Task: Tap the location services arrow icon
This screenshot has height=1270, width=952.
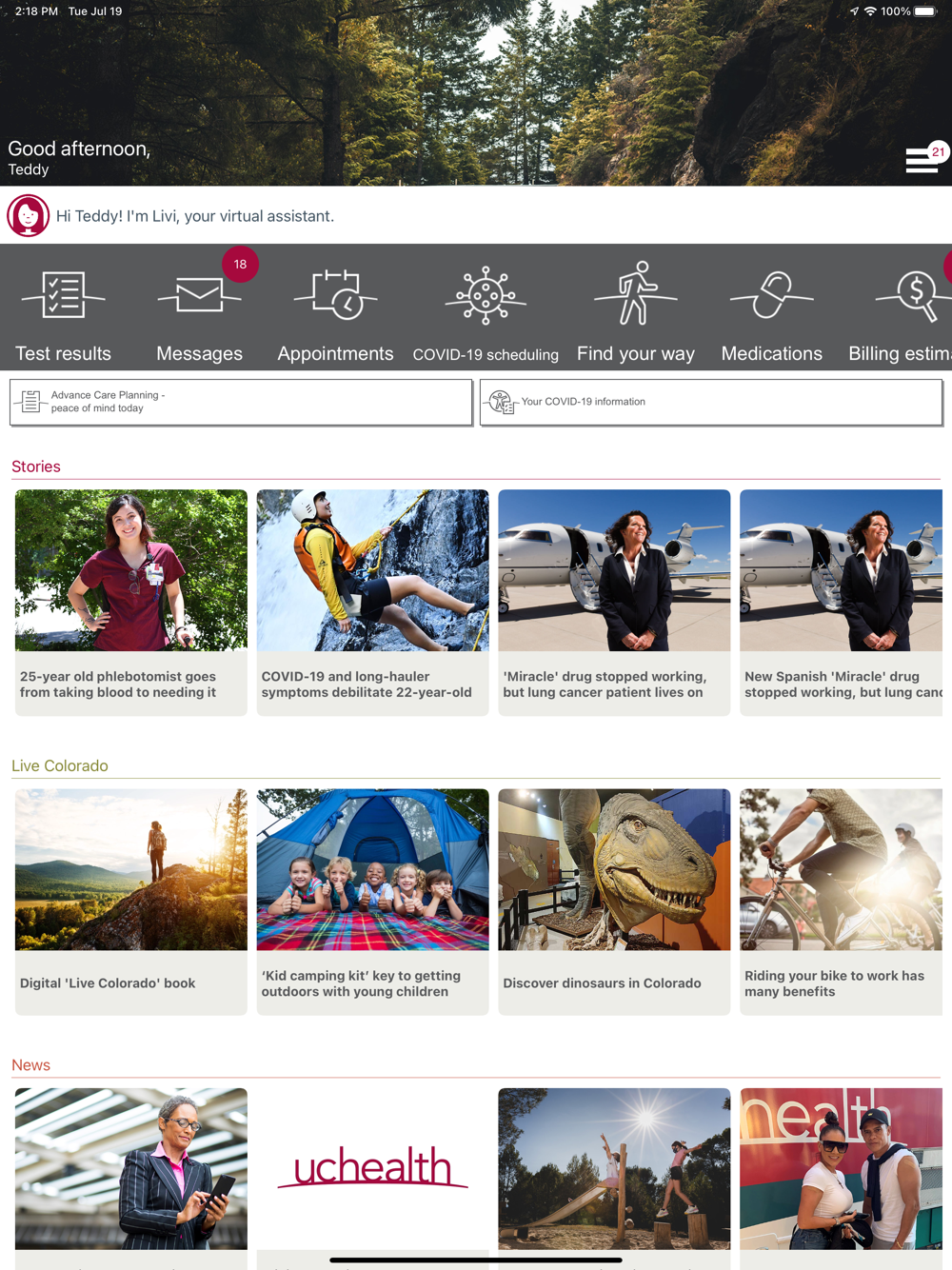Action: pyautogui.click(x=854, y=11)
